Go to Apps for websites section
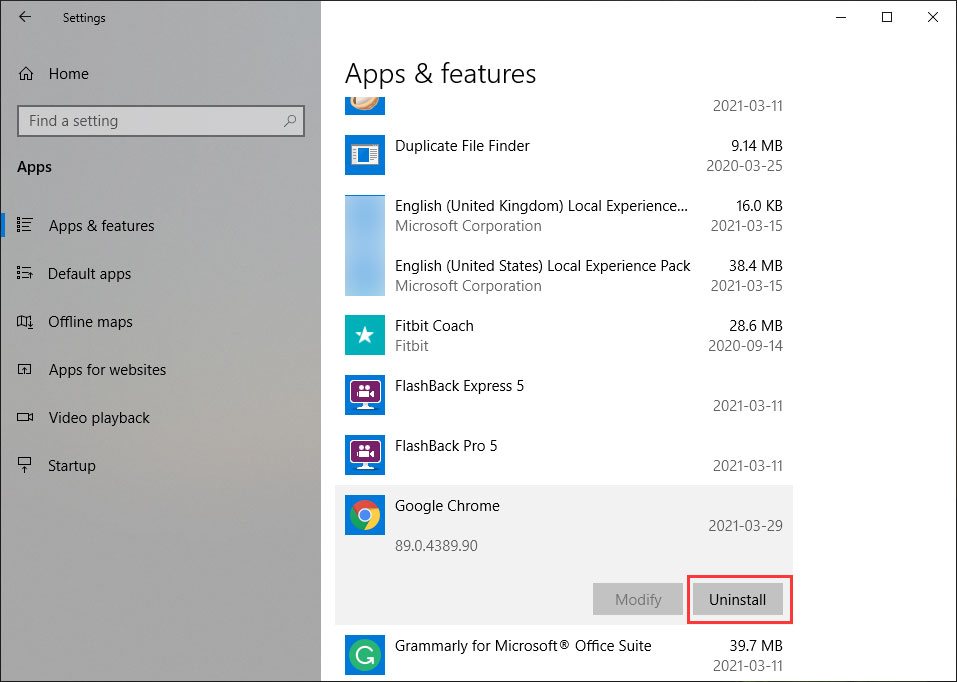 107,369
